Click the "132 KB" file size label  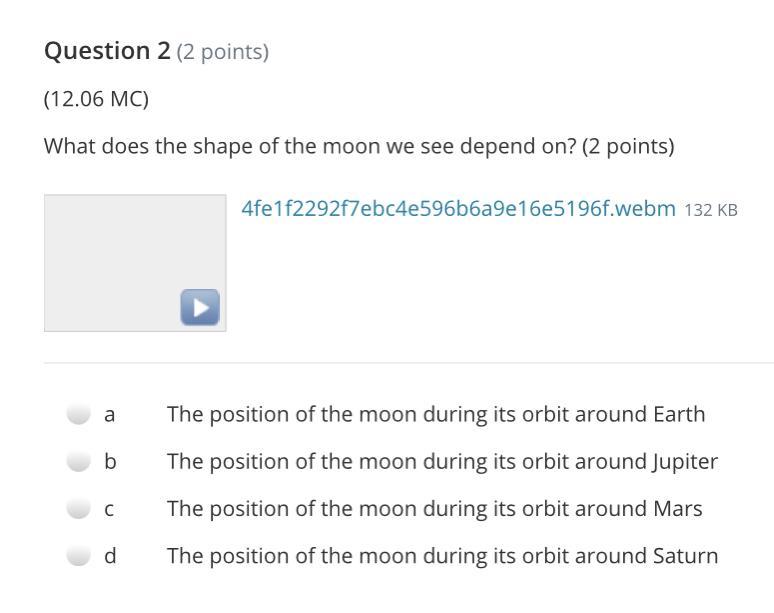[x=710, y=210]
